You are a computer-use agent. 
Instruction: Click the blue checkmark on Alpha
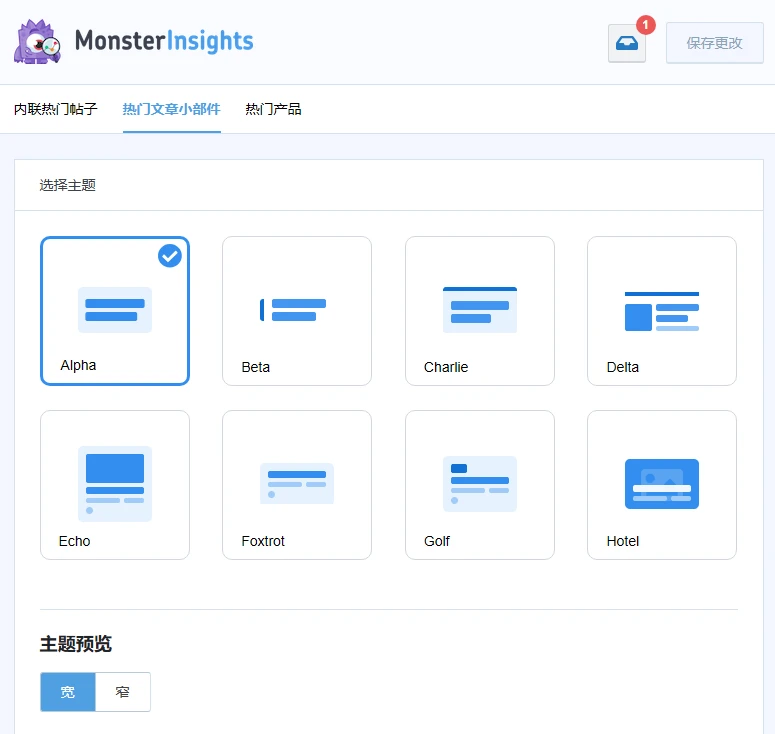point(170,256)
